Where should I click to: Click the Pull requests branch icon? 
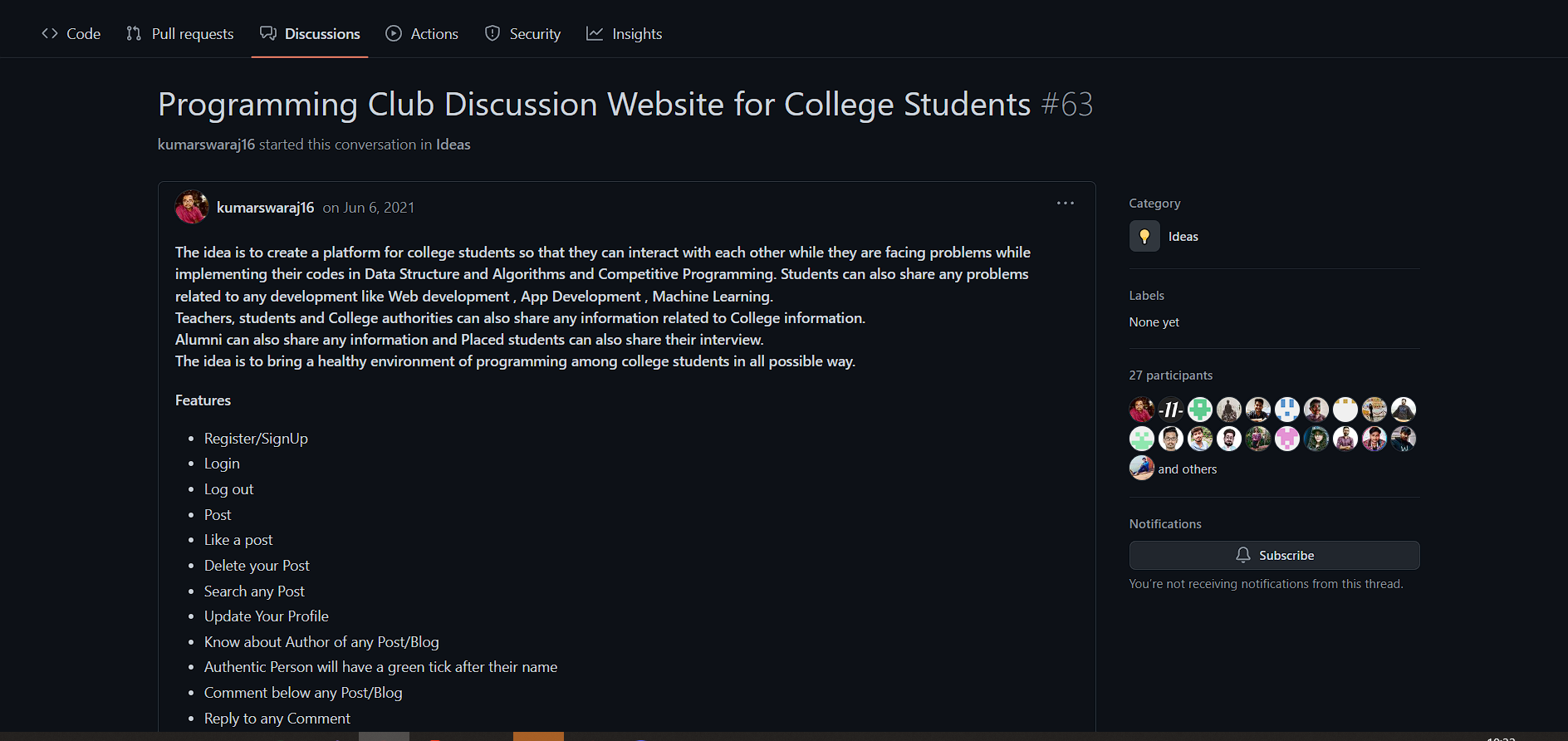134,33
